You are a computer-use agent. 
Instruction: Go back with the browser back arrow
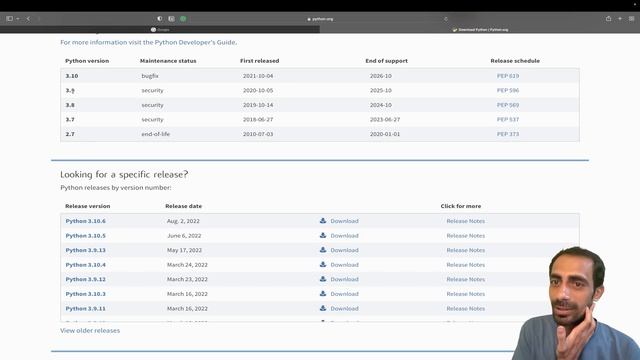[x=28, y=19]
